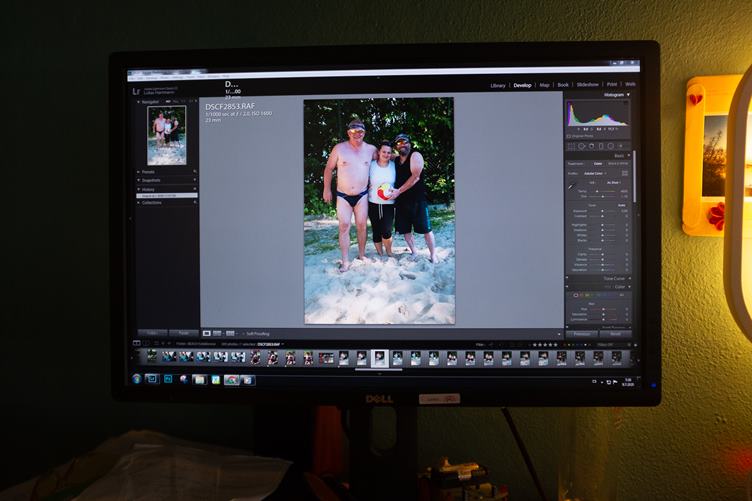Open the profile browser grid icon
Viewport: 752px width, 501px height.
[x=624, y=173]
